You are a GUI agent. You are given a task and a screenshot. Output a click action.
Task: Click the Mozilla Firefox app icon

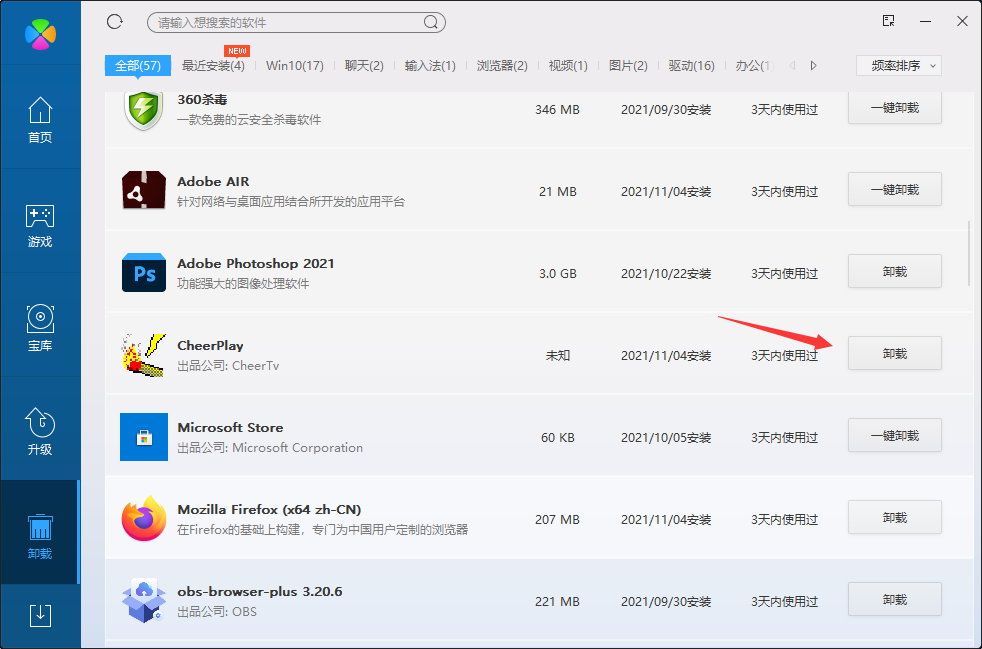pyautogui.click(x=144, y=519)
